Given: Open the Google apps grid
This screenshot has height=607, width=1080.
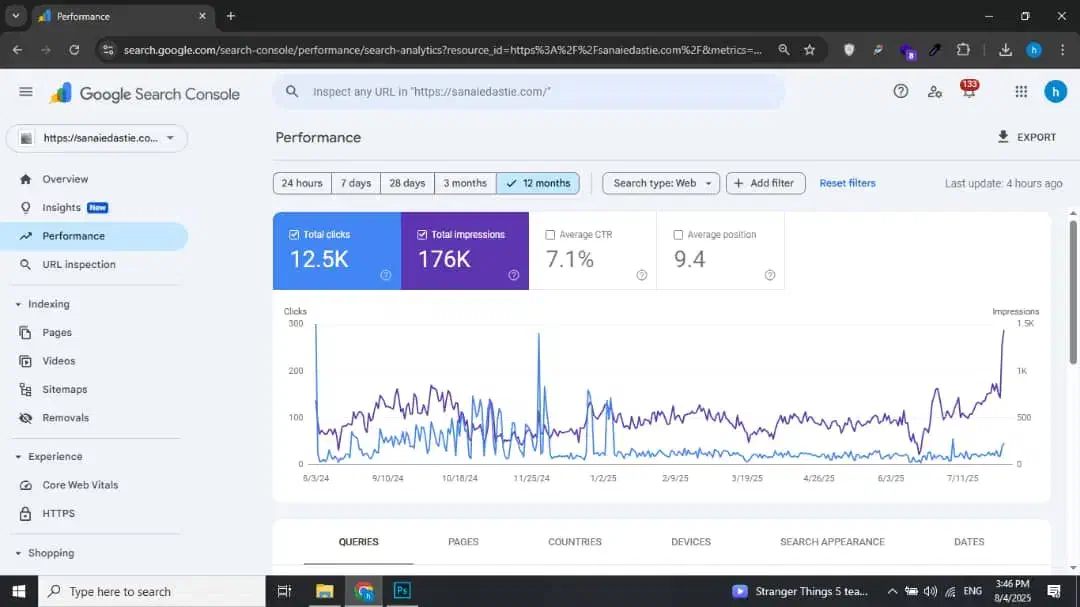Looking at the screenshot, I should (x=1021, y=91).
